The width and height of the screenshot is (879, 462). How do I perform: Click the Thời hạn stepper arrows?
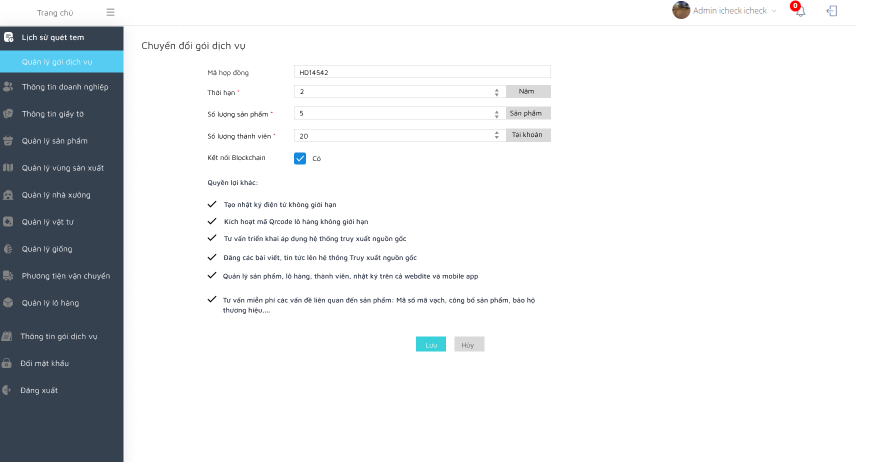coord(497,92)
